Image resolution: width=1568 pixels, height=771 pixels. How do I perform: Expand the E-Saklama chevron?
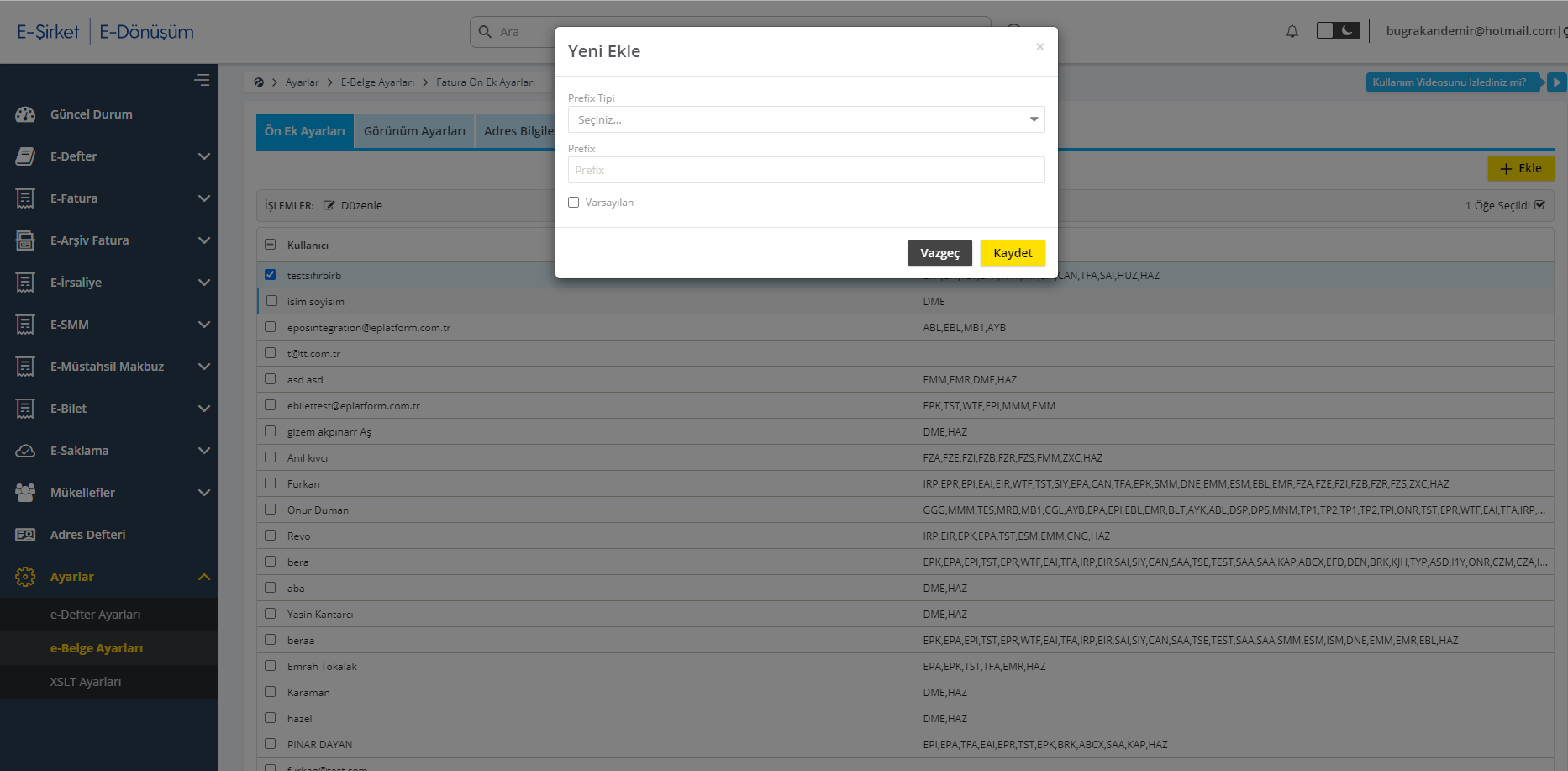click(203, 451)
